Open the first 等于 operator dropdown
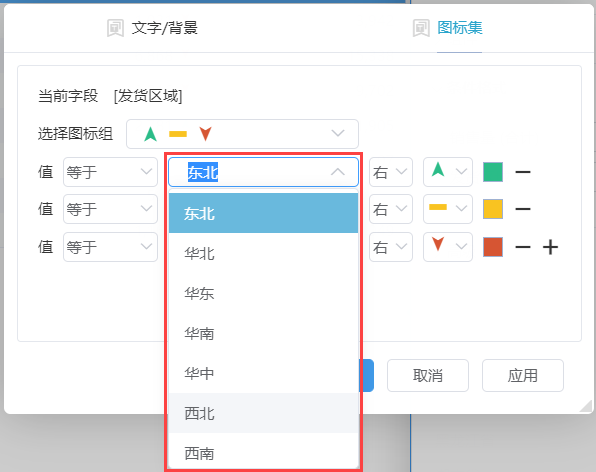Image resolution: width=596 pixels, height=472 pixels. coord(110,172)
